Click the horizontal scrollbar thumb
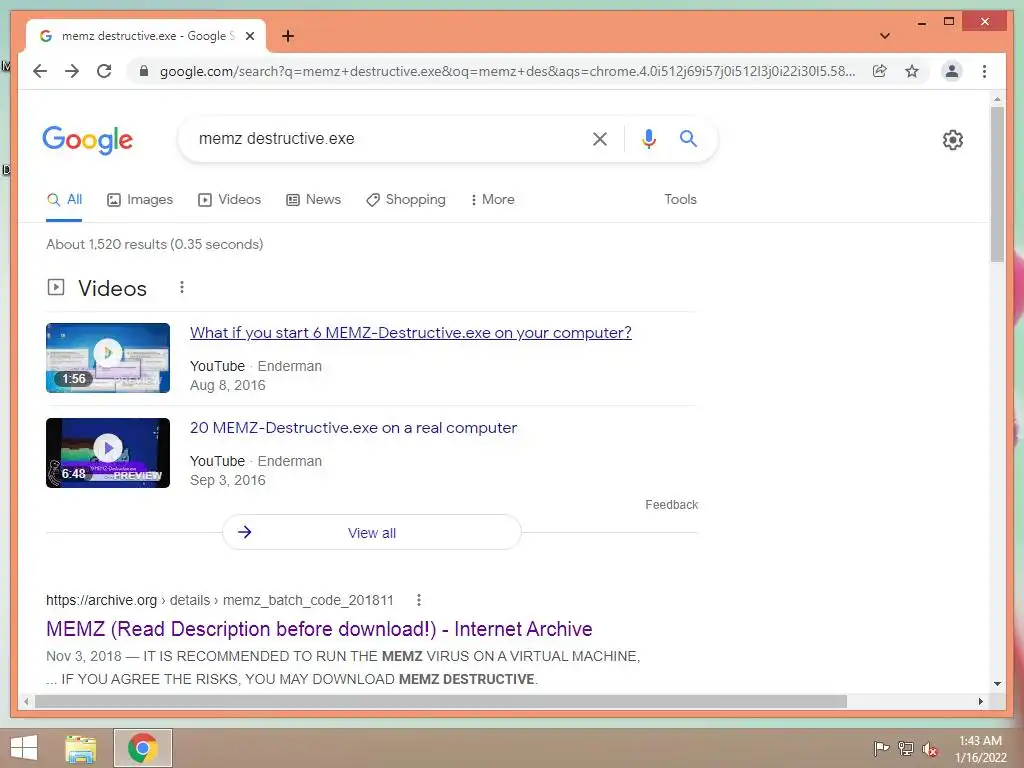 (441, 701)
